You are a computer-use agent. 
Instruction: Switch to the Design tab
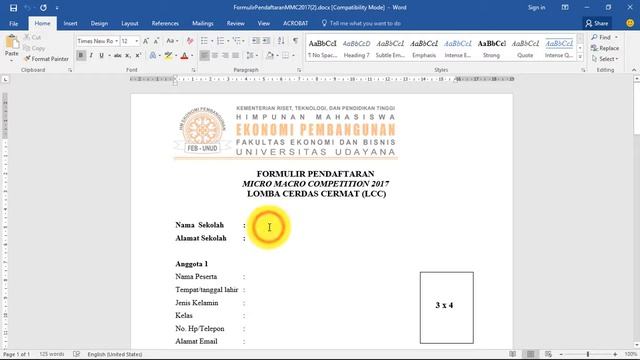pyautogui.click(x=99, y=23)
